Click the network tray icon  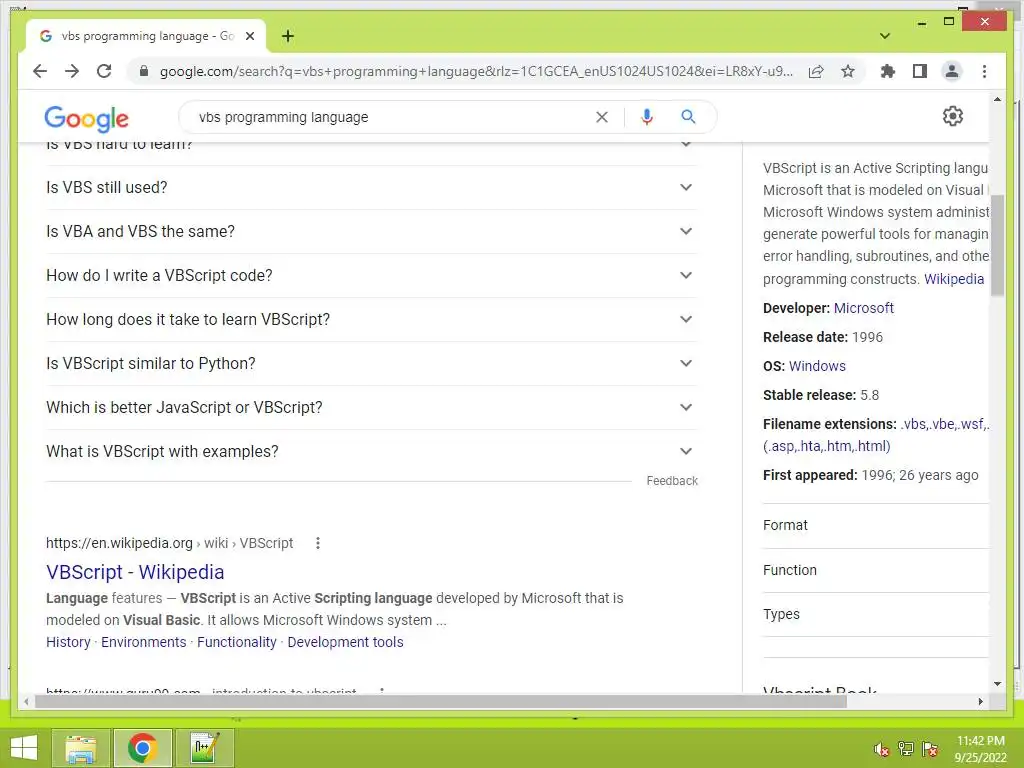pyautogui.click(x=906, y=749)
